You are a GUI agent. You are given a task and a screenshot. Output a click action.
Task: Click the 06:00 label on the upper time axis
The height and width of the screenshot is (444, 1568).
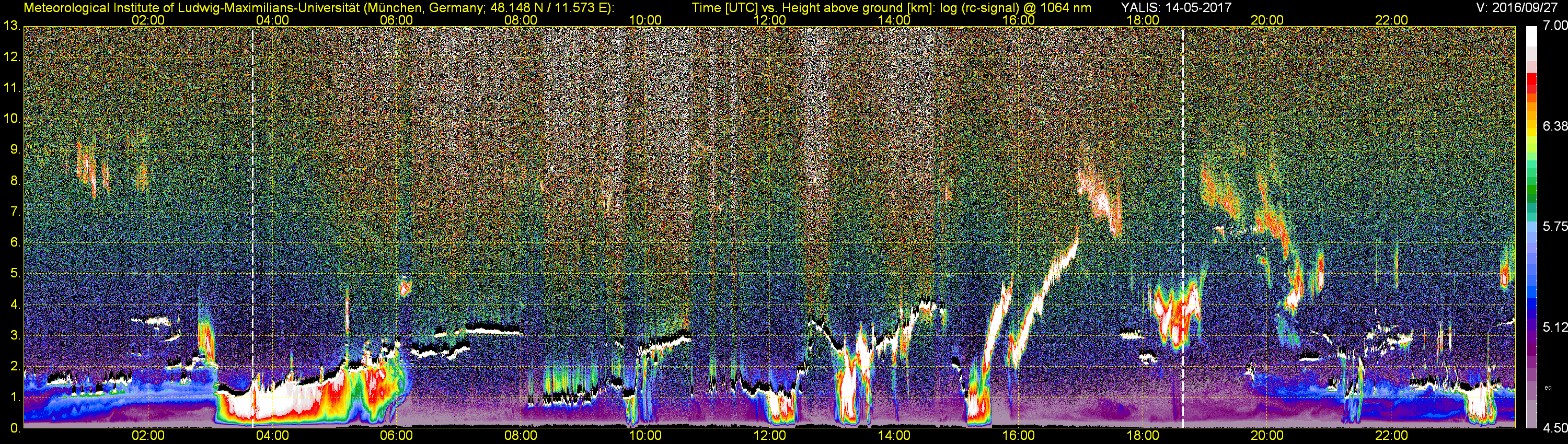(396, 20)
